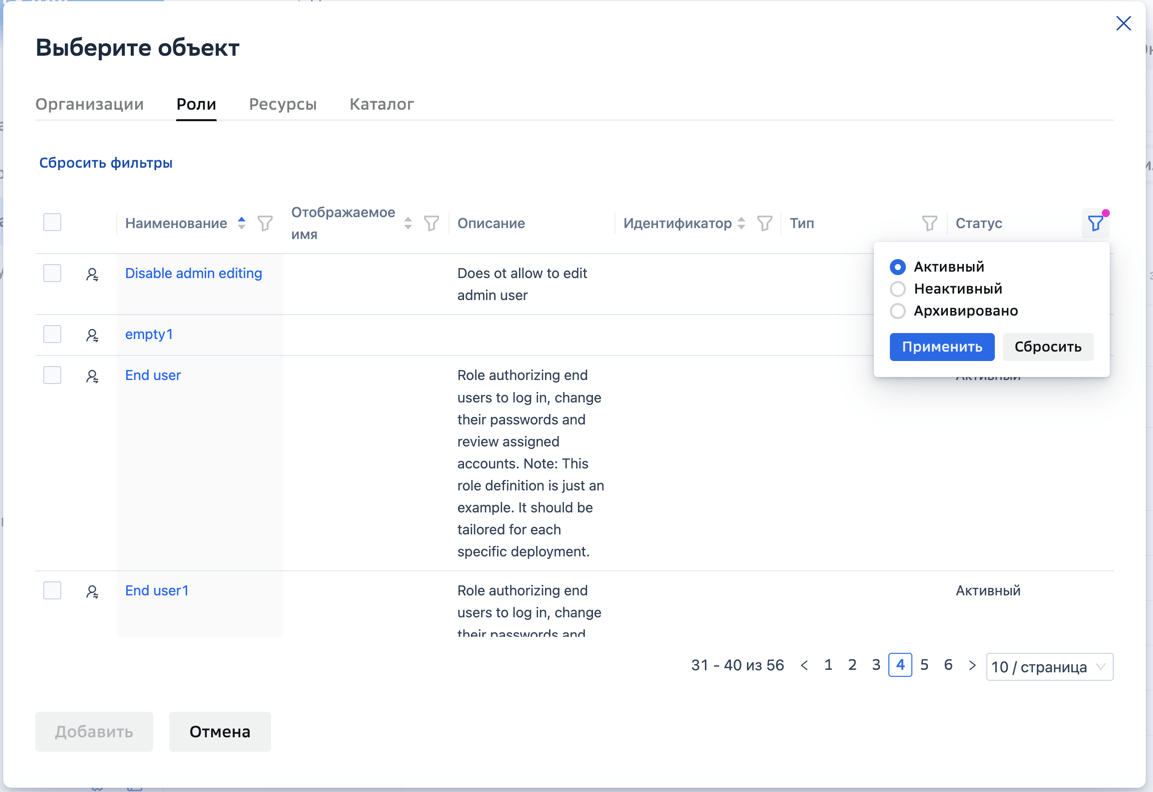Switch to the Каталог tab
The width and height of the screenshot is (1153, 792).
coord(382,104)
